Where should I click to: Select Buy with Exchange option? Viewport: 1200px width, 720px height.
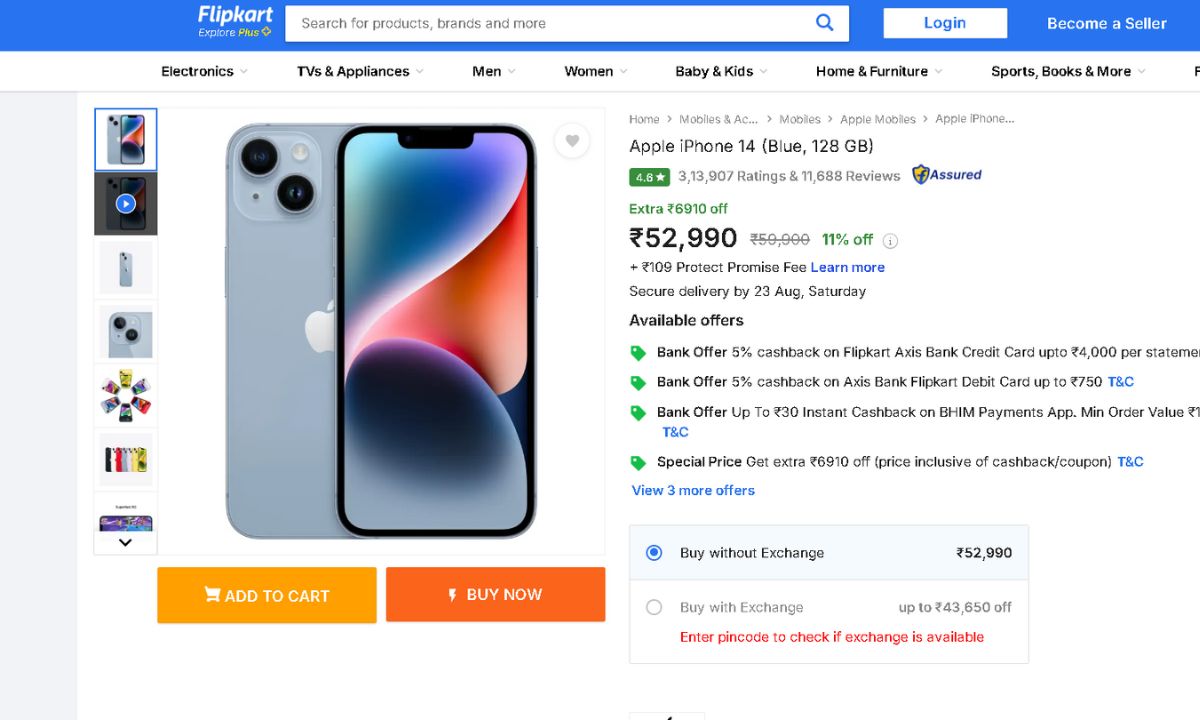(654, 607)
